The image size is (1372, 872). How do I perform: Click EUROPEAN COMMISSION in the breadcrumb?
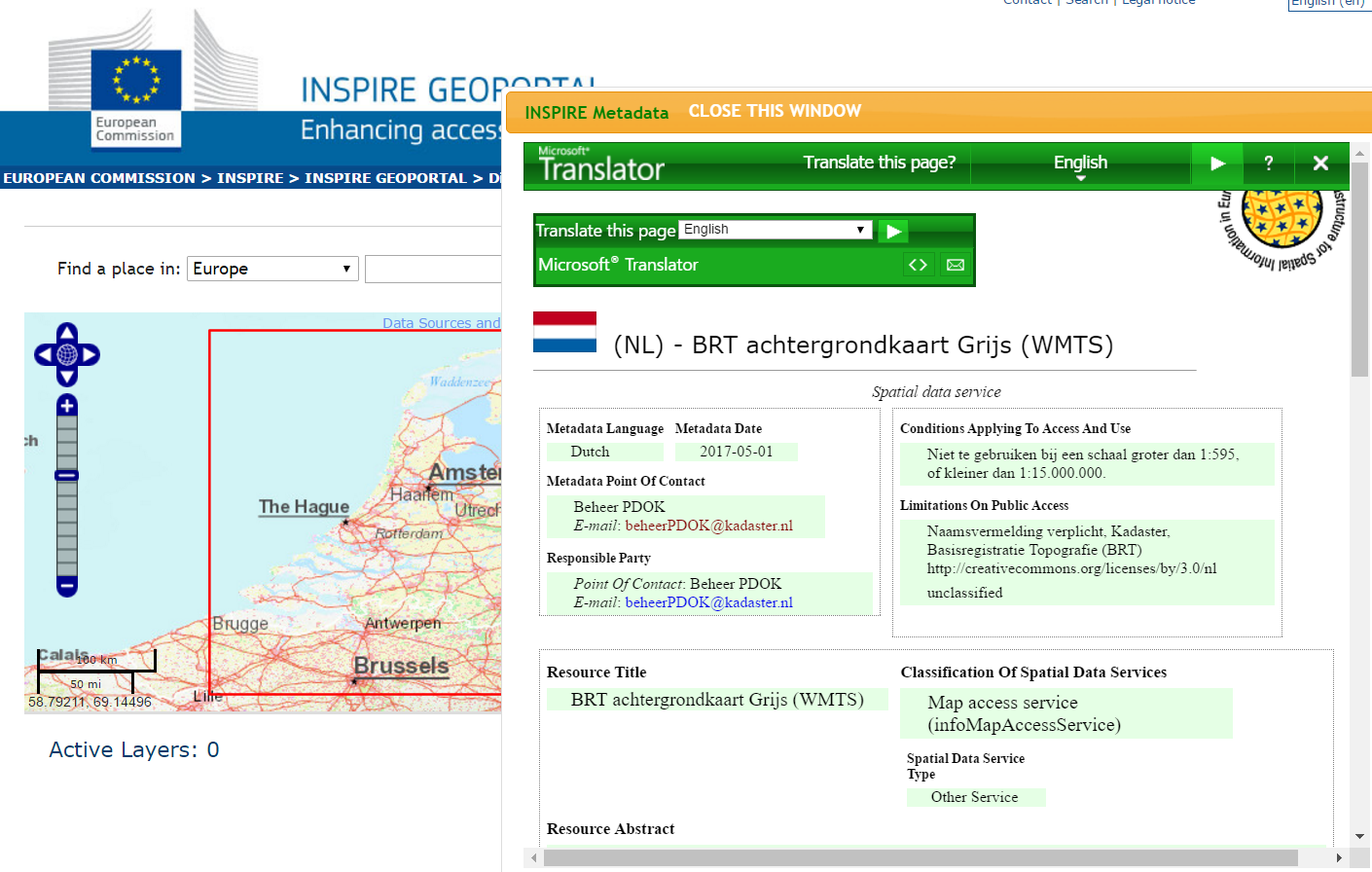99,178
